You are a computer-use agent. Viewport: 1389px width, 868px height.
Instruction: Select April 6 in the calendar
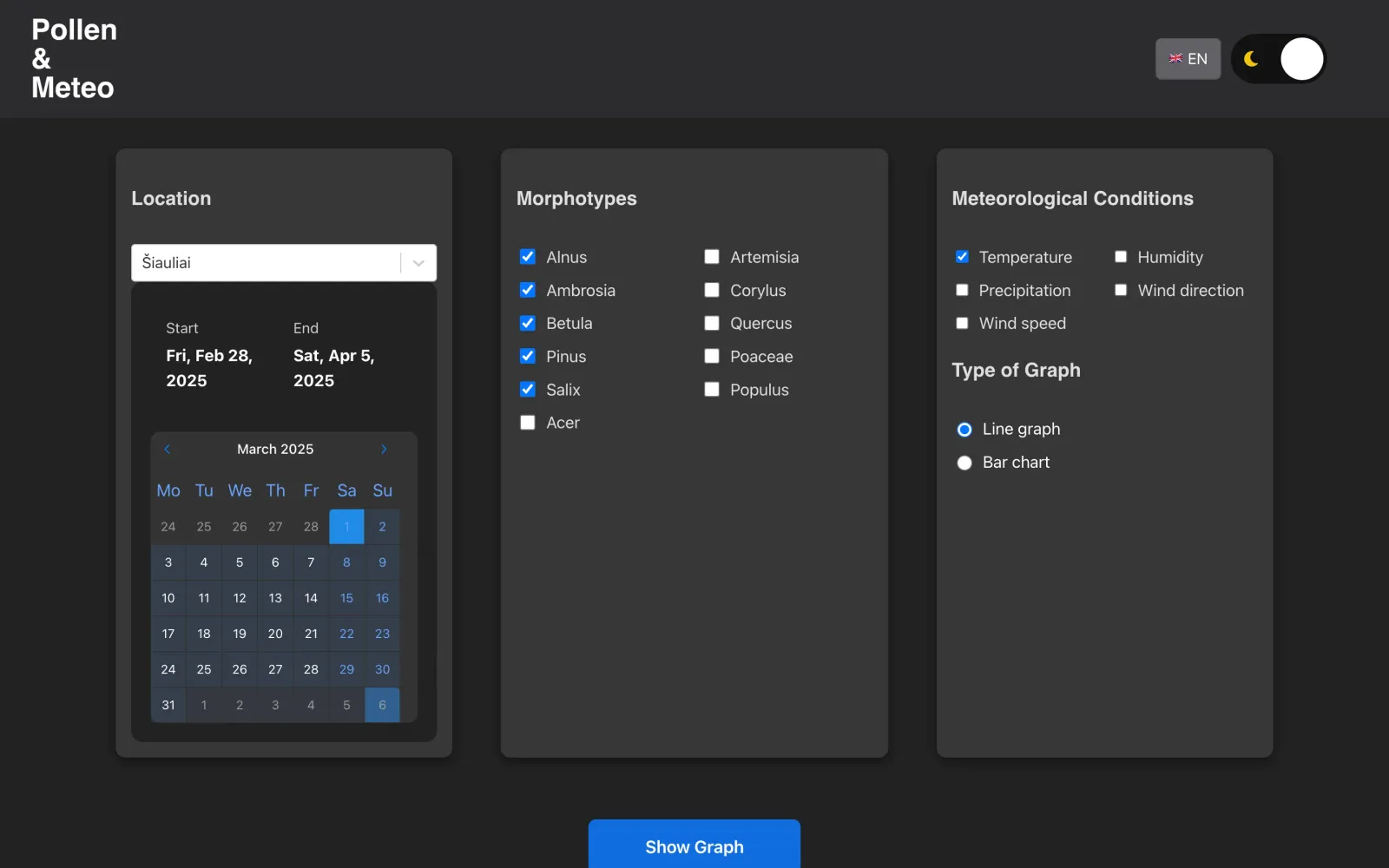point(382,705)
